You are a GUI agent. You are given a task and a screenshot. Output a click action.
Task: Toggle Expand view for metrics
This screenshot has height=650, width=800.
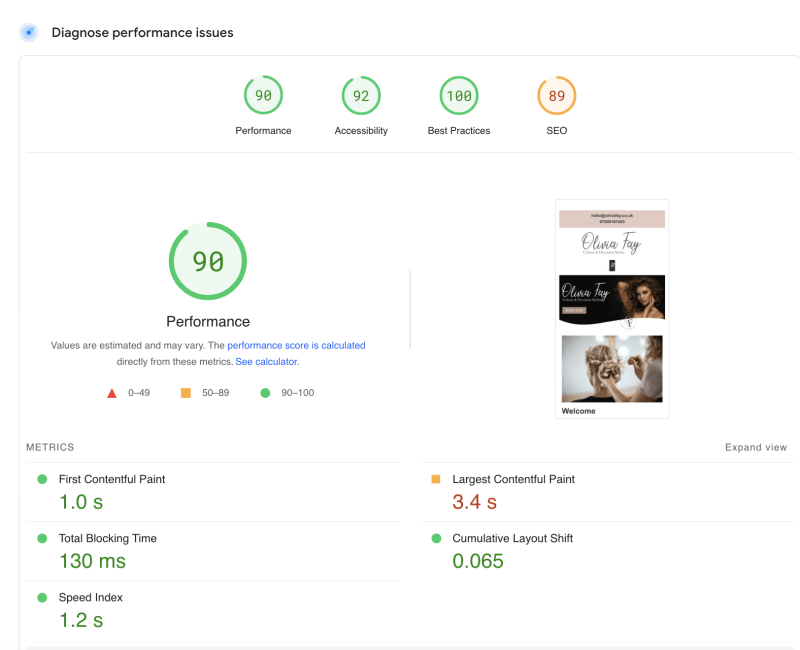(x=755, y=448)
